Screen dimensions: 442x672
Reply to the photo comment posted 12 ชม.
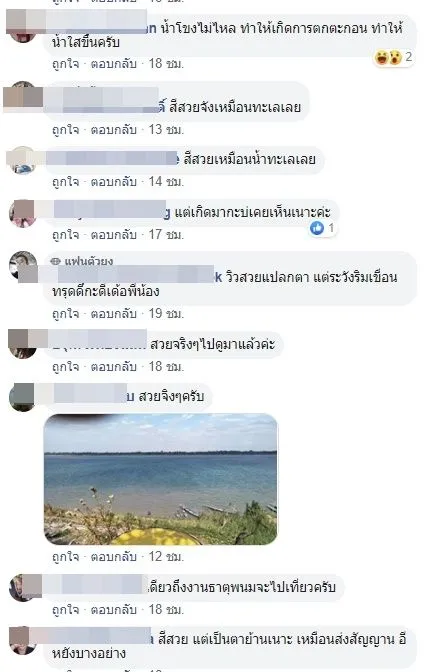114,557
